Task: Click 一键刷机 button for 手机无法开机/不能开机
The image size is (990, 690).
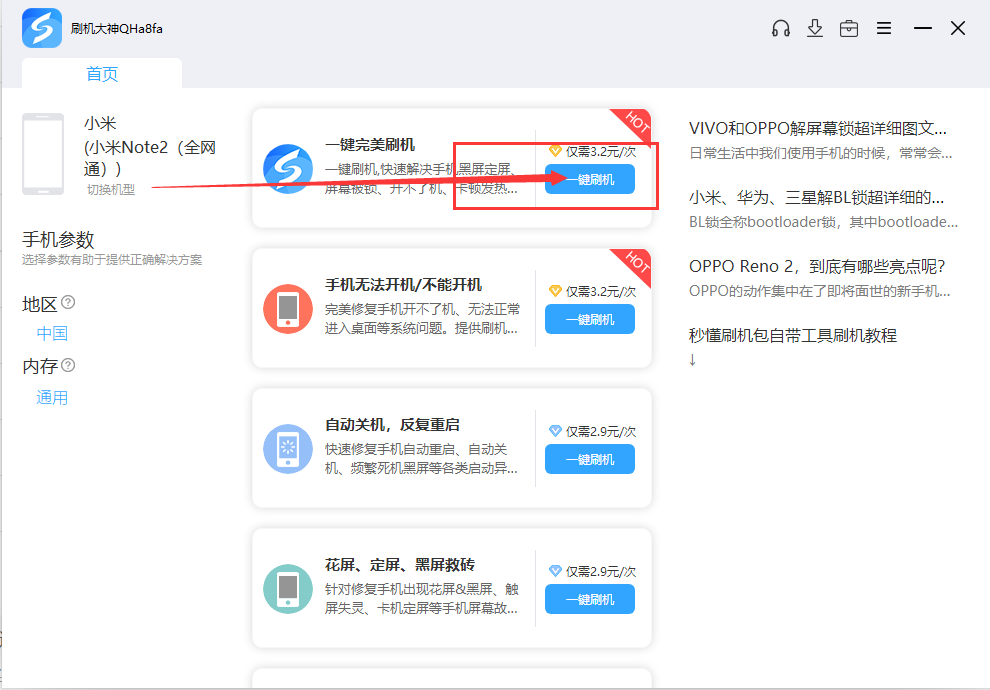Action: (590, 319)
